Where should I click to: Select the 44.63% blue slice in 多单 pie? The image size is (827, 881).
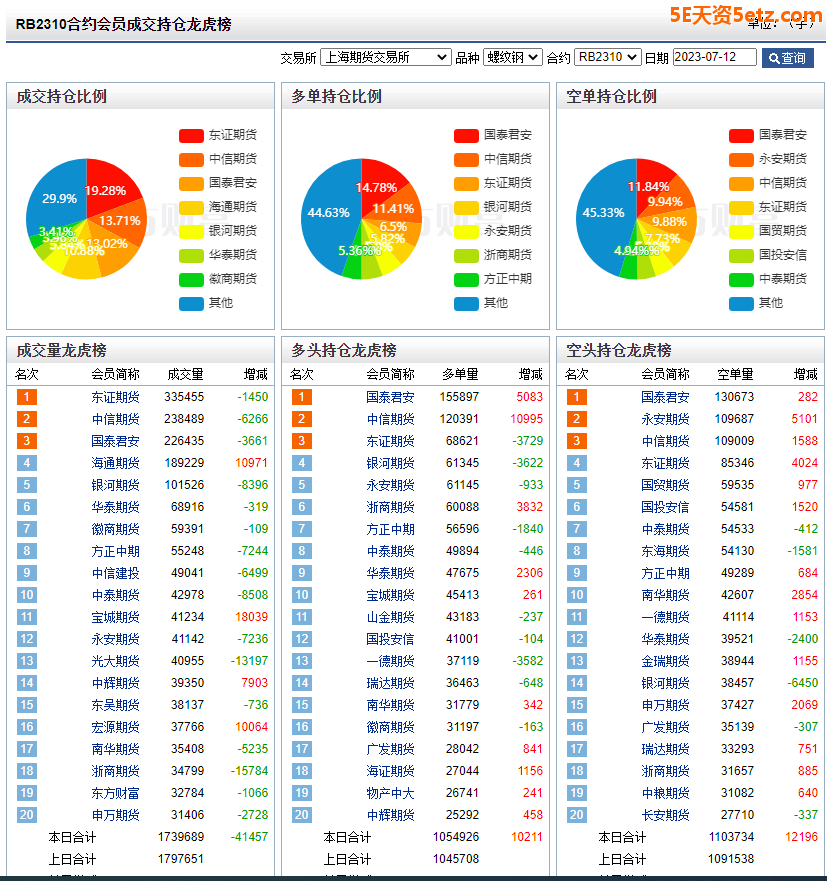coord(325,213)
